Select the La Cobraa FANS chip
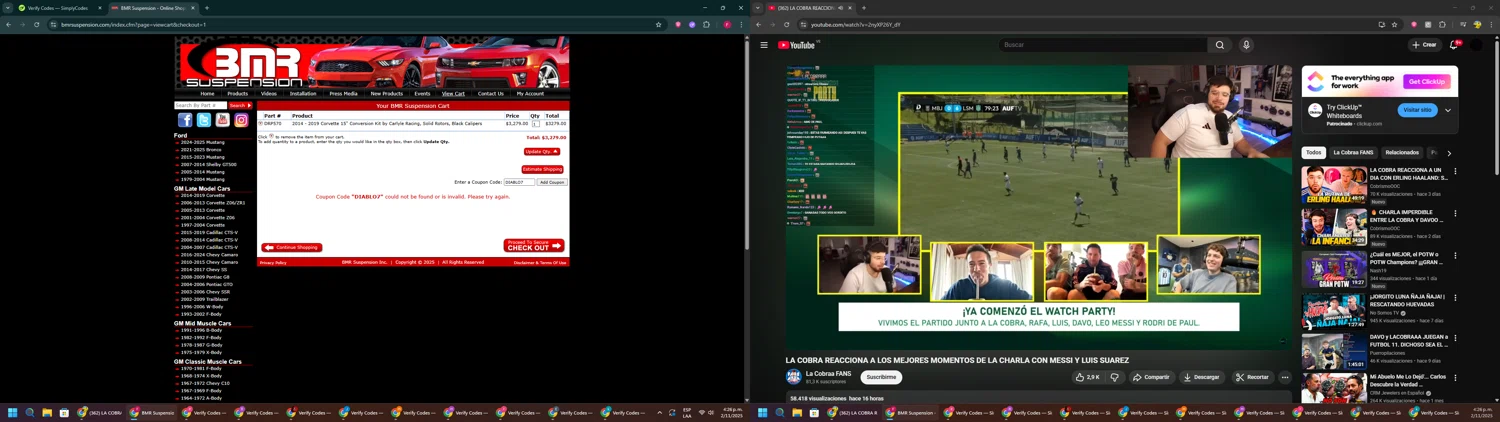The width and height of the screenshot is (1500, 422). 1353,152
